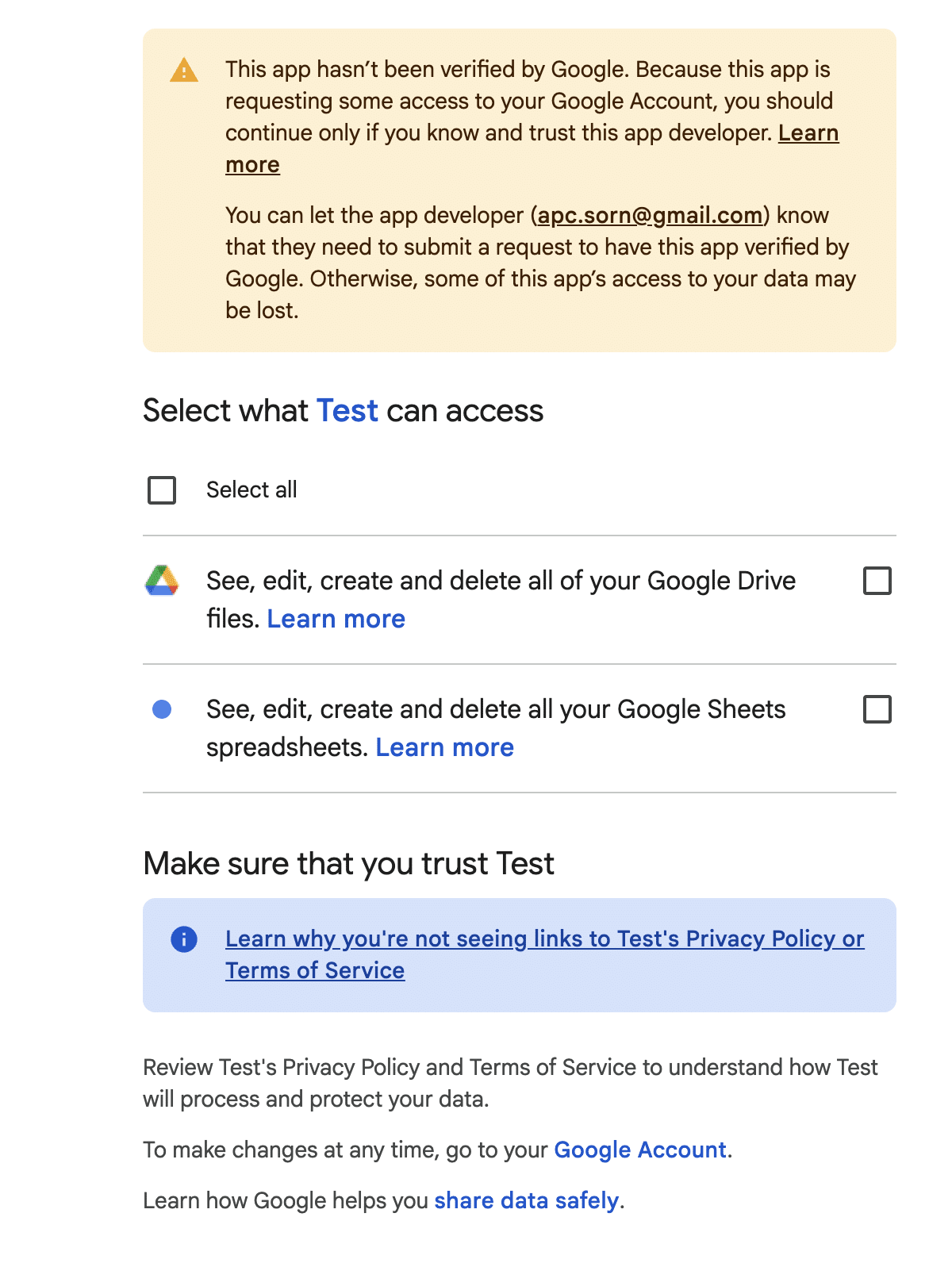
Task: Click the Make sure that you trust Test heading
Action: tap(348, 864)
